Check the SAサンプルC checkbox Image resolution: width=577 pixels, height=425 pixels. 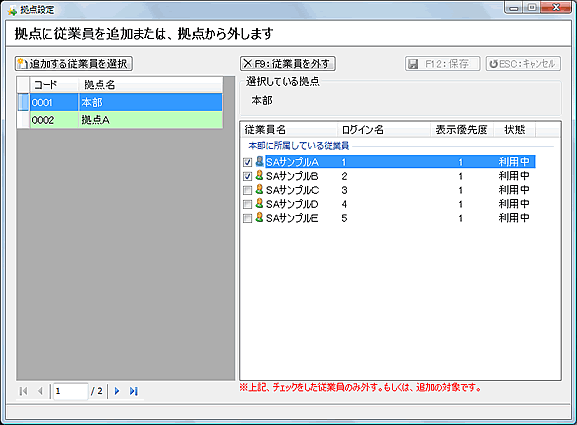pyautogui.click(x=248, y=190)
